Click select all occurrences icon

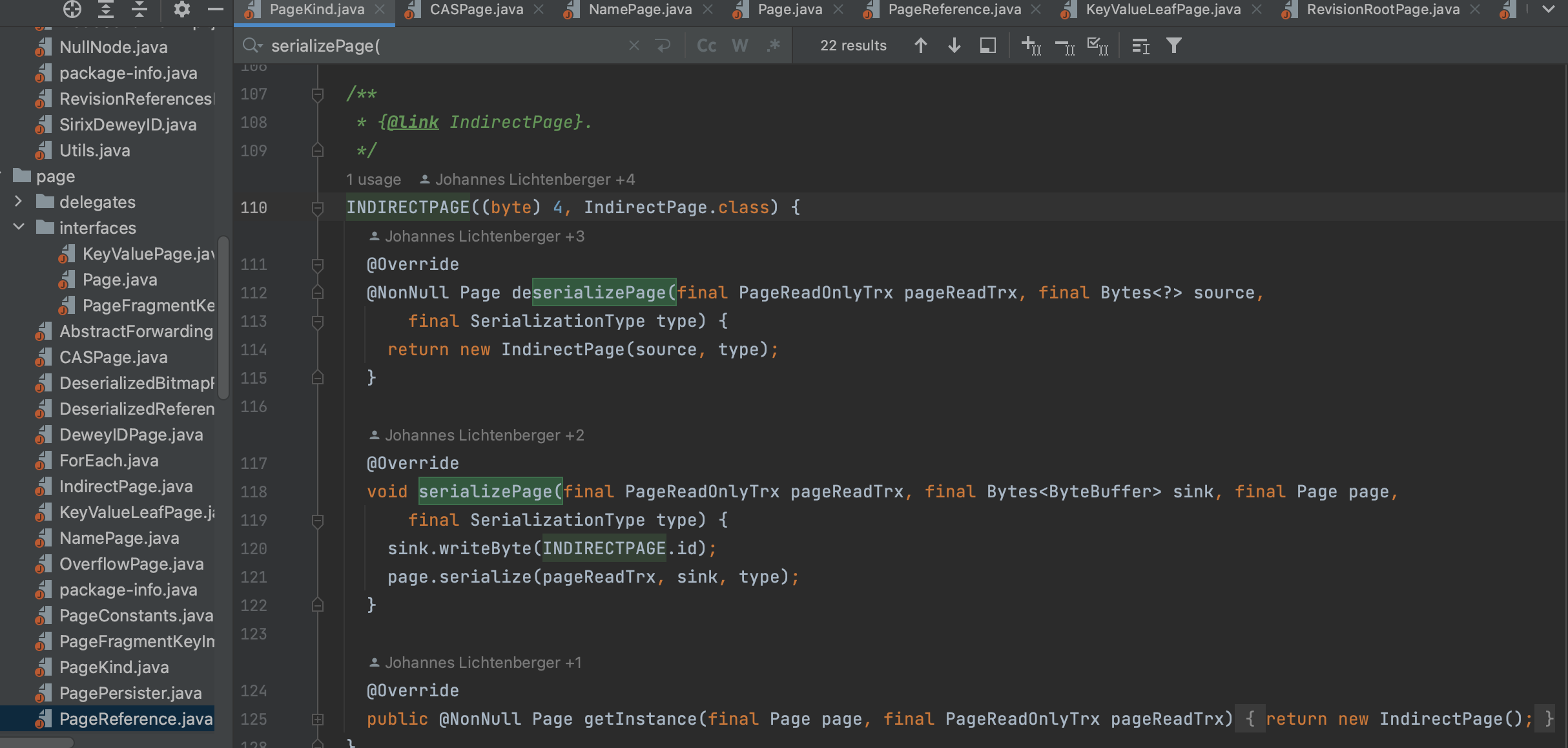[x=1097, y=46]
